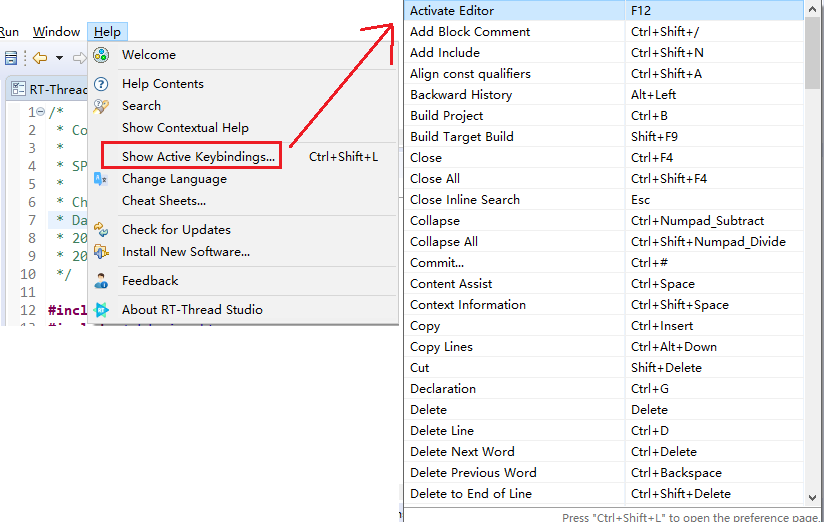Image resolution: width=827 pixels, height=525 pixels.
Task: Select the Content Assist row
Action: (x=604, y=284)
